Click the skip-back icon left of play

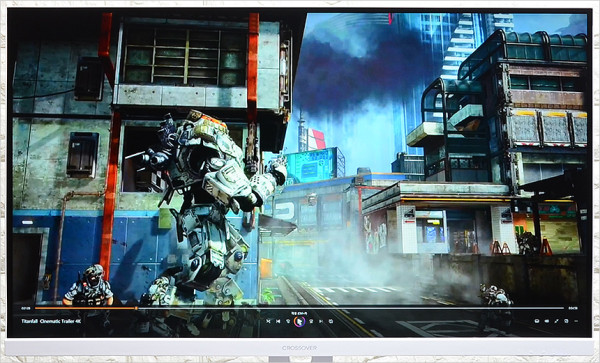(x=288, y=321)
